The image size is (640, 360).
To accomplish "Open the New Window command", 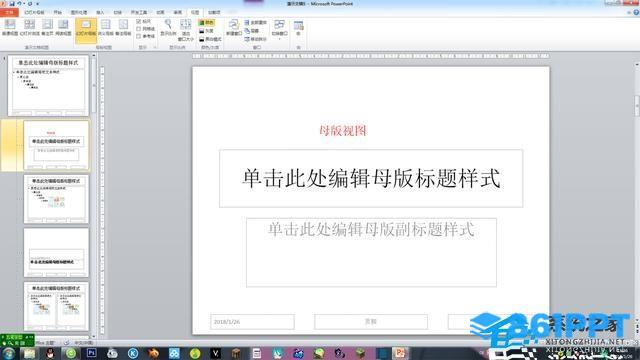I will point(233,28).
